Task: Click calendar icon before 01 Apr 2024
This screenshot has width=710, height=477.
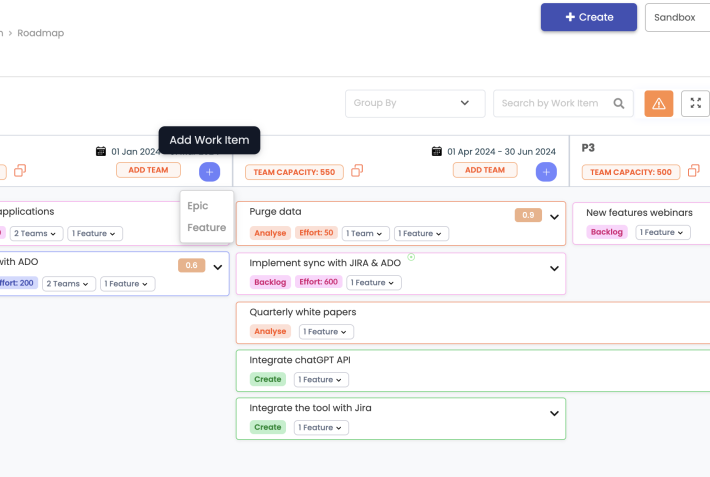Action: point(436,151)
